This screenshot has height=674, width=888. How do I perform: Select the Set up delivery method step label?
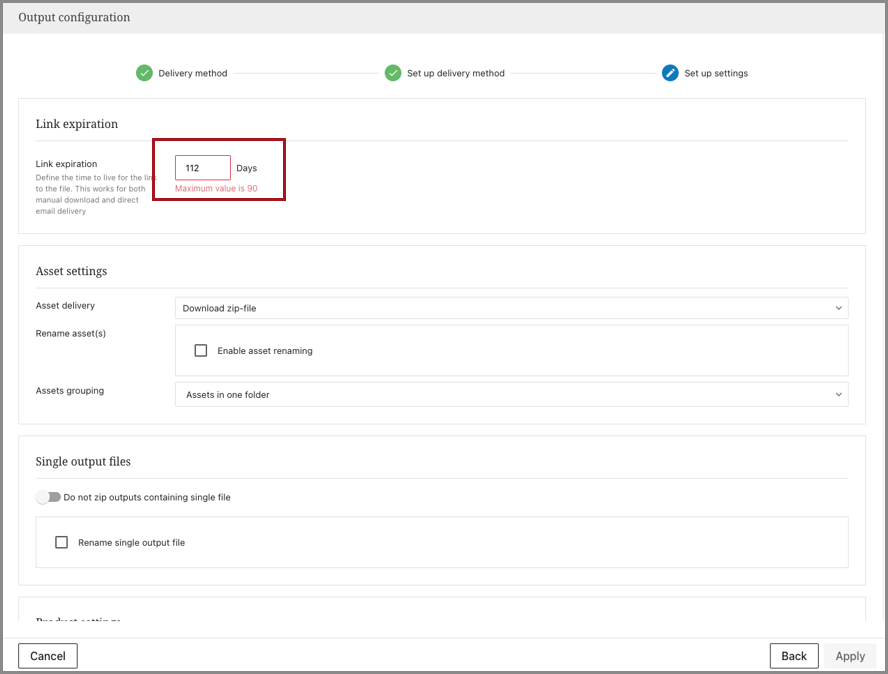[455, 73]
